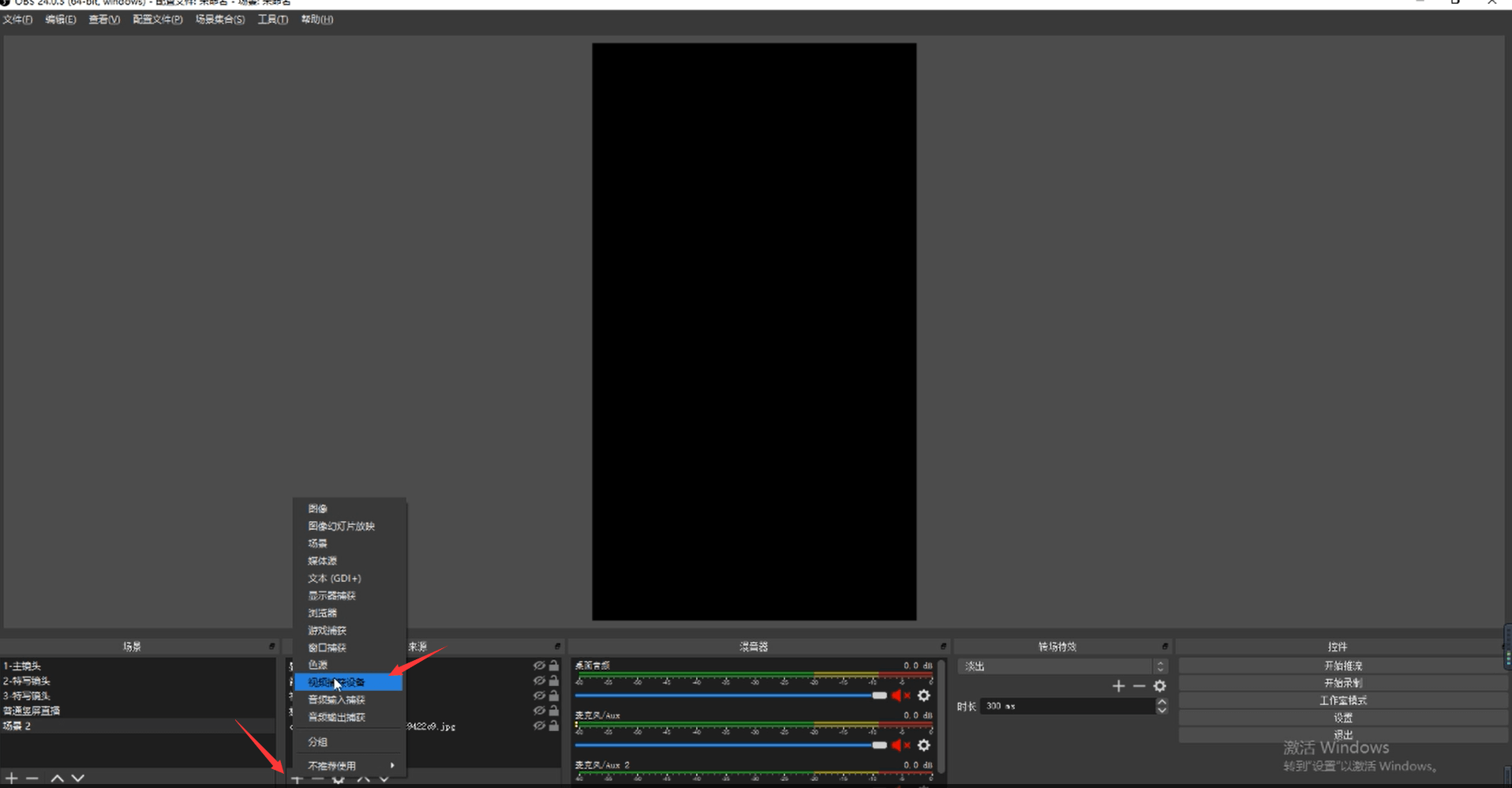This screenshot has width=1512, height=788.
Task: Open the 工具(T) menu
Action: 273,20
